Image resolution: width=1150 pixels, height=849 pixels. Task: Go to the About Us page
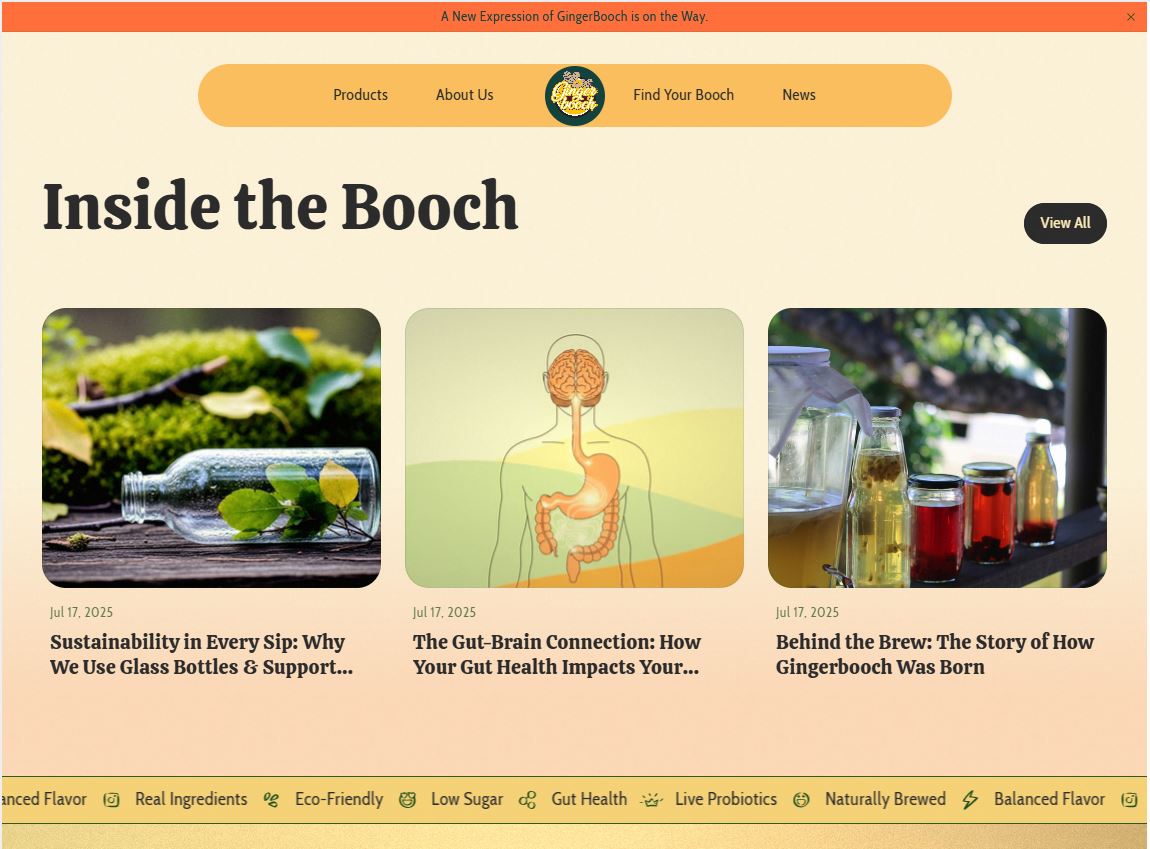click(x=464, y=95)
